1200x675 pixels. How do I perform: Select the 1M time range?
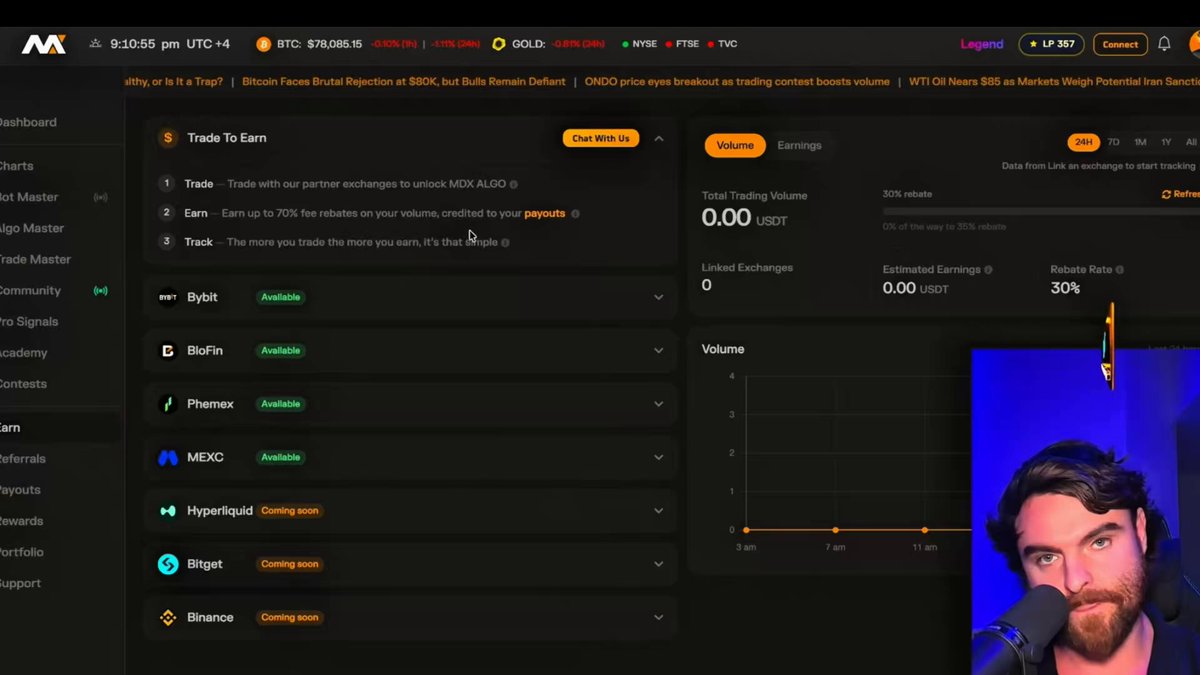point(1140,142)
